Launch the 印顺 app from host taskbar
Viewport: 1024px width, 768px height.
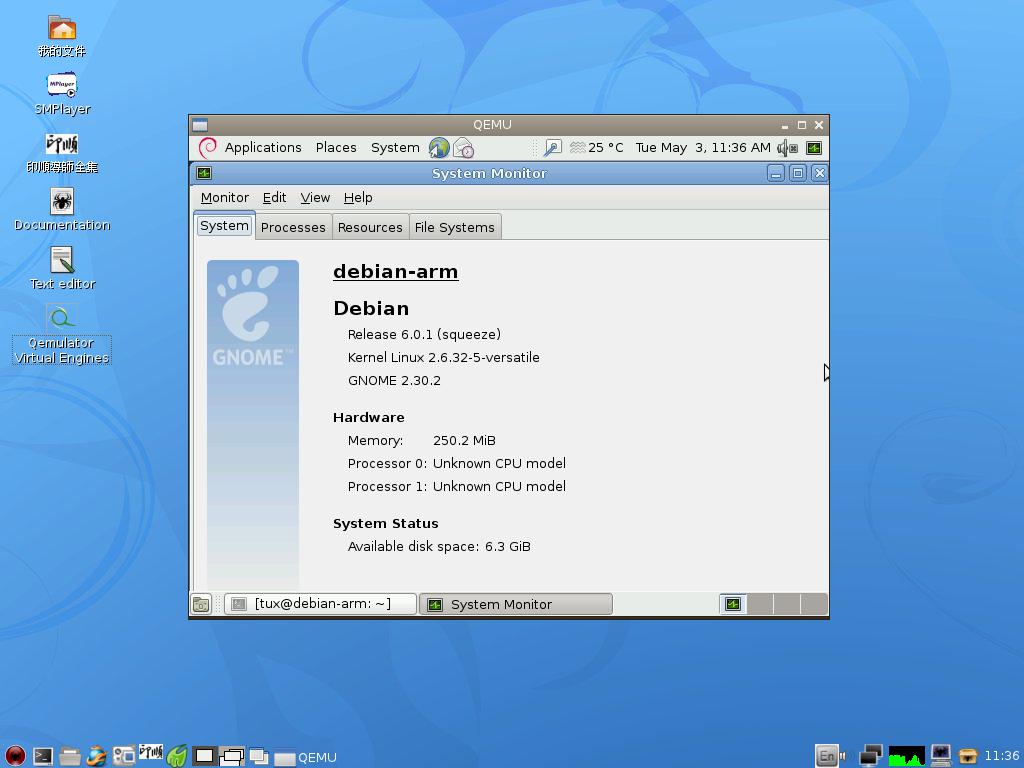151,752
